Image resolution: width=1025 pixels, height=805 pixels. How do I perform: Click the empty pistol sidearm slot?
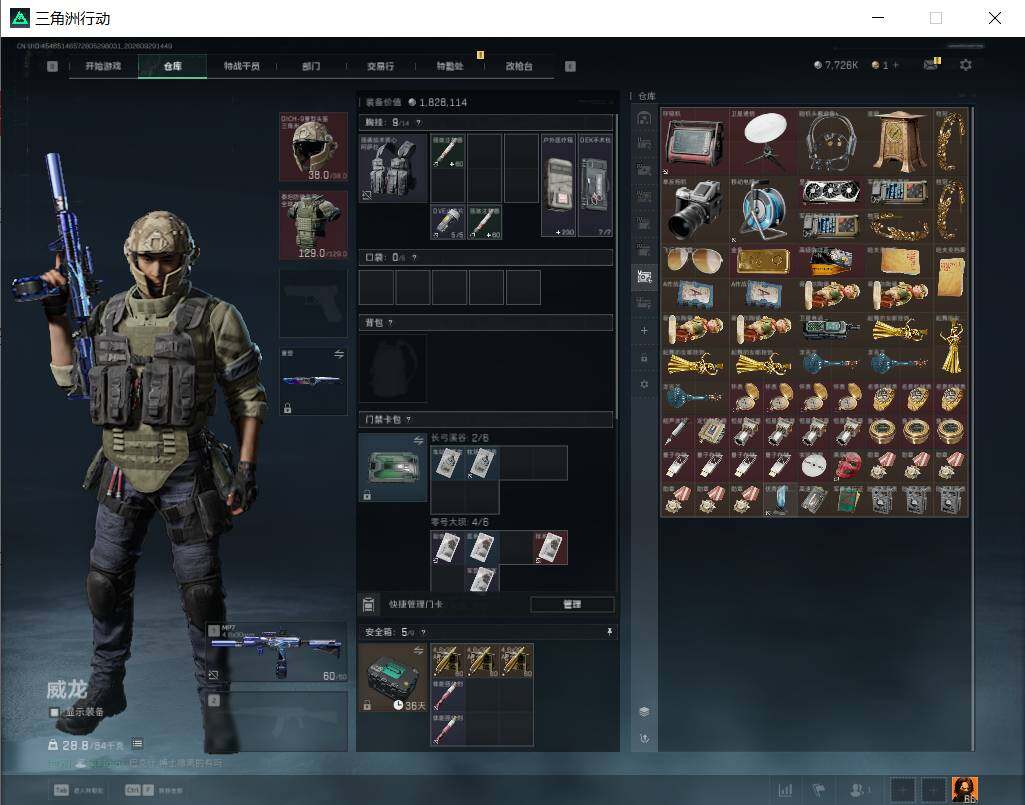tap(313, 303)
